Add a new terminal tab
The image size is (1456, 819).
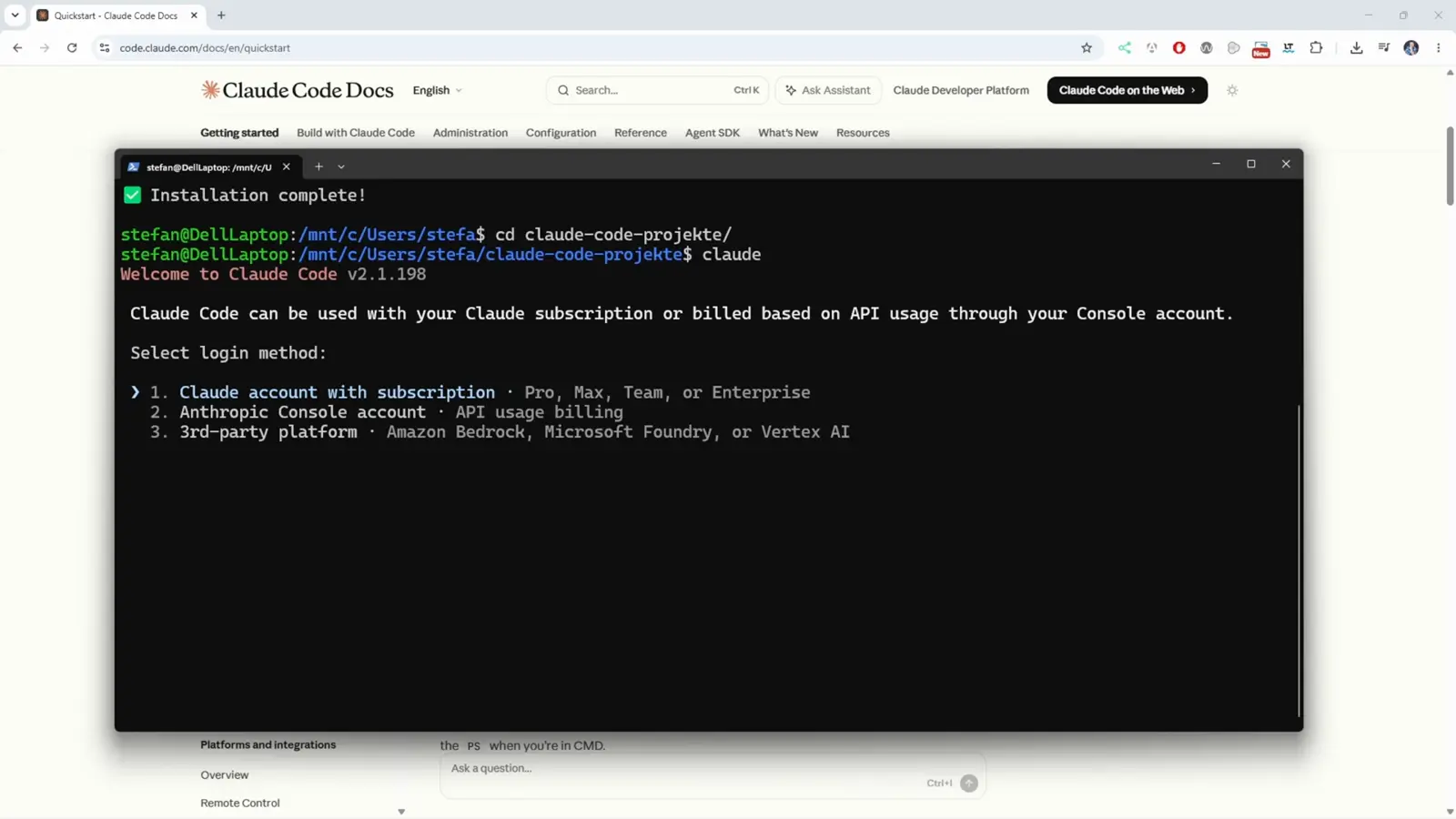tap(318, 167)
